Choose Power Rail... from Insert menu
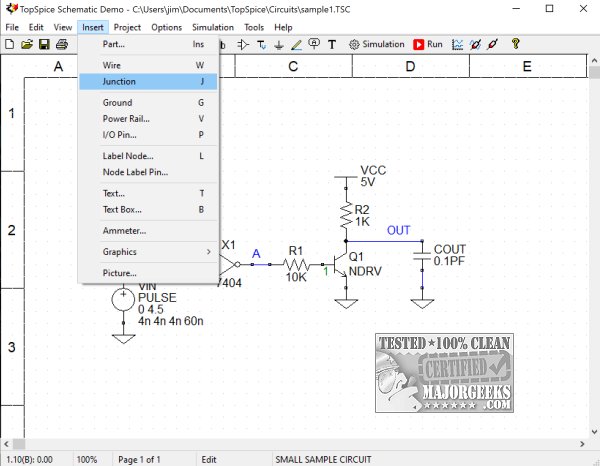 148,119
